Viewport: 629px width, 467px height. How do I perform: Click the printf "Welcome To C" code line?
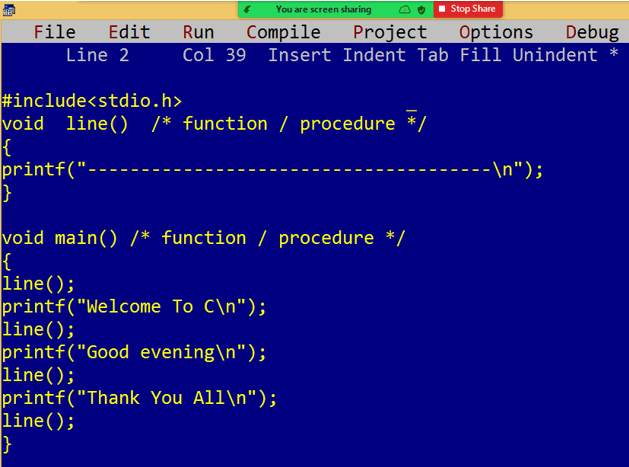134,307
